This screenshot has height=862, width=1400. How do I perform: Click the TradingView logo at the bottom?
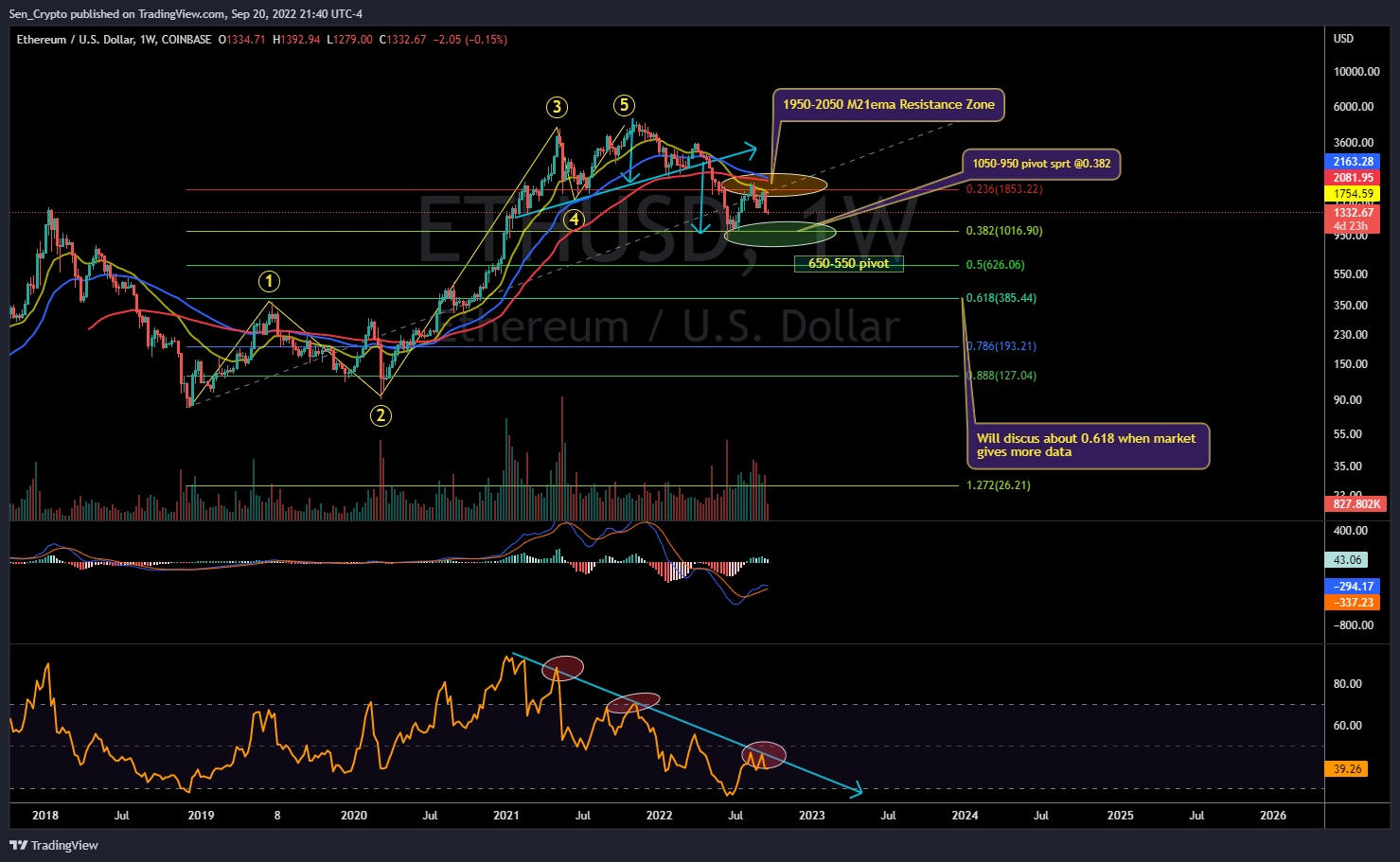54,845
